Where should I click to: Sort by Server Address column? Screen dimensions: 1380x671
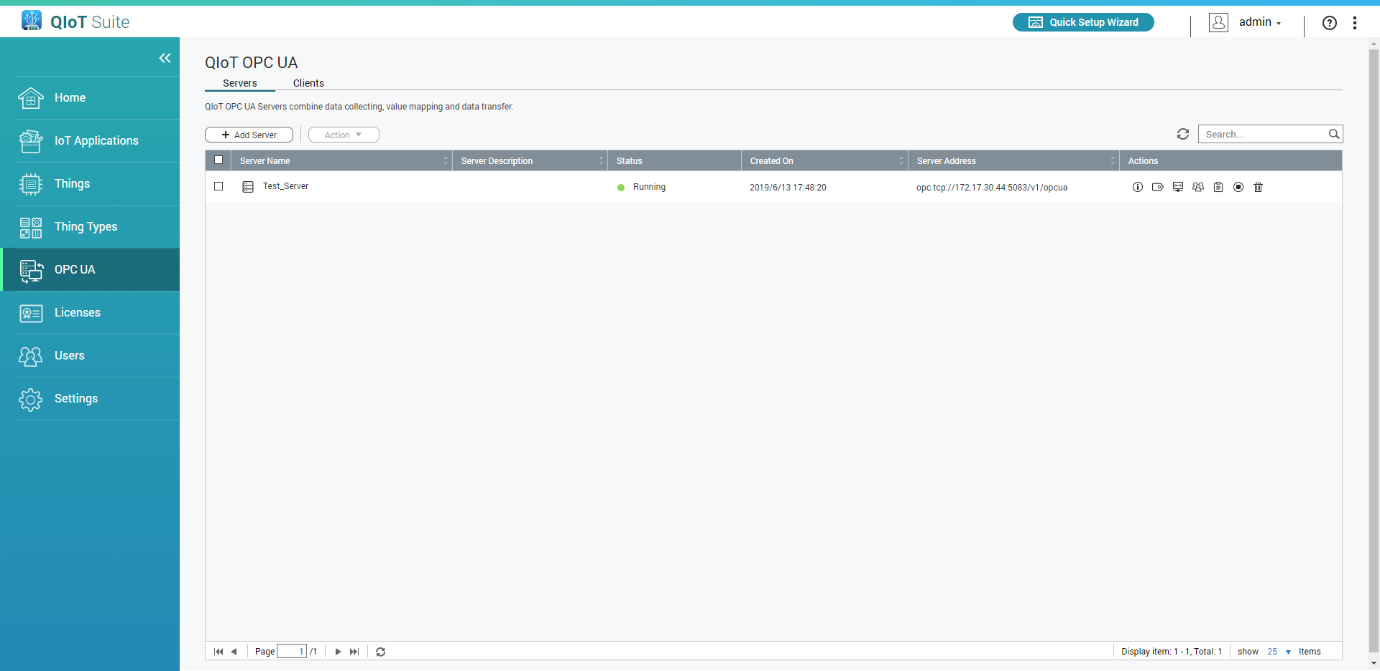click(x=1014, y=161)
